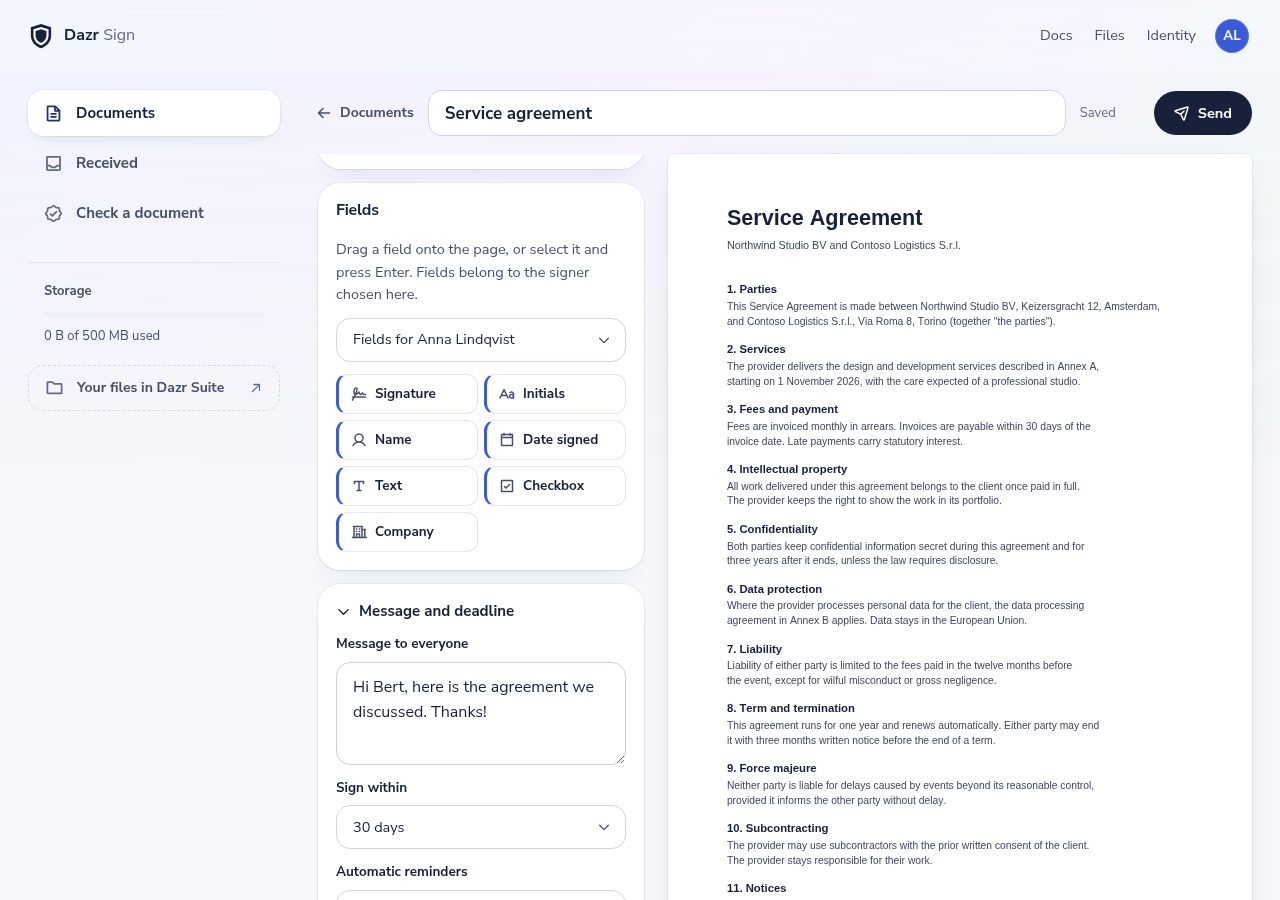This screenshot has width=1280, height=900.
Task: Open Check a document in sidebar
Action: coord(154,213)
